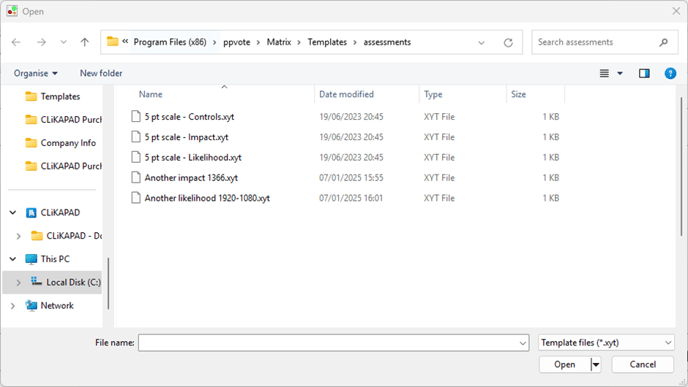Open the File name history dropdown
Screen dimensions: 688x387
(523, 343)
